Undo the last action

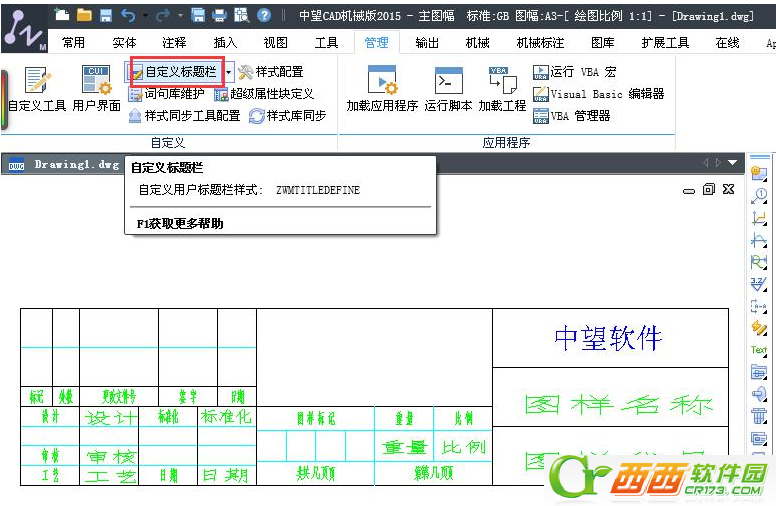(129, 15)
